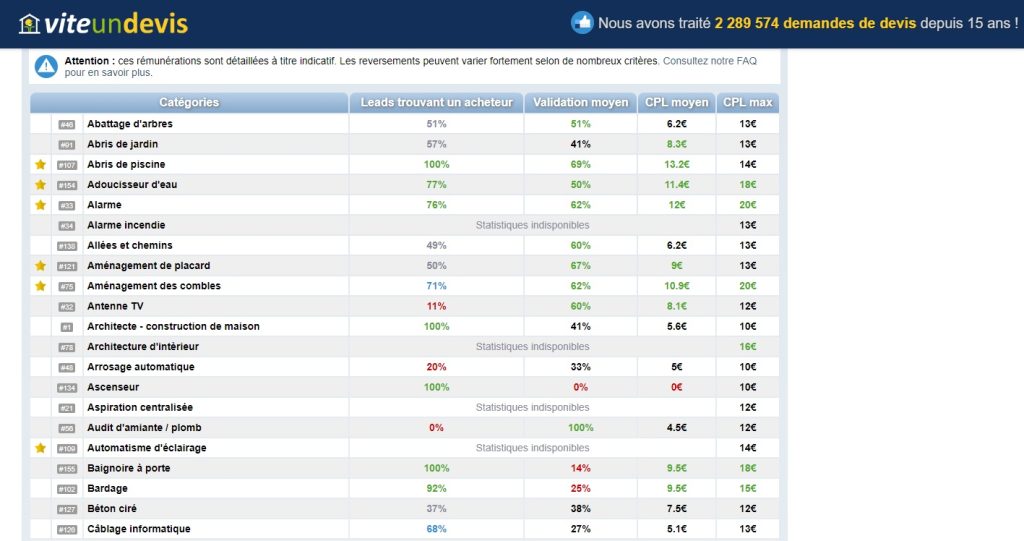1024x541 pixels.
Task: Sort by CPL max column header
Action: (748, 103)
